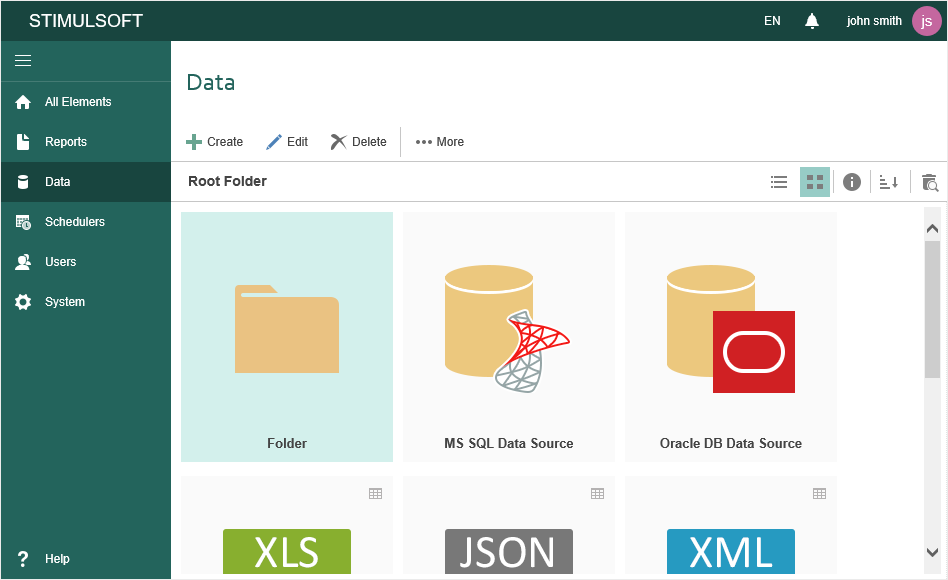Delete the selected item
Screen dimensions: 948x580
359,142
